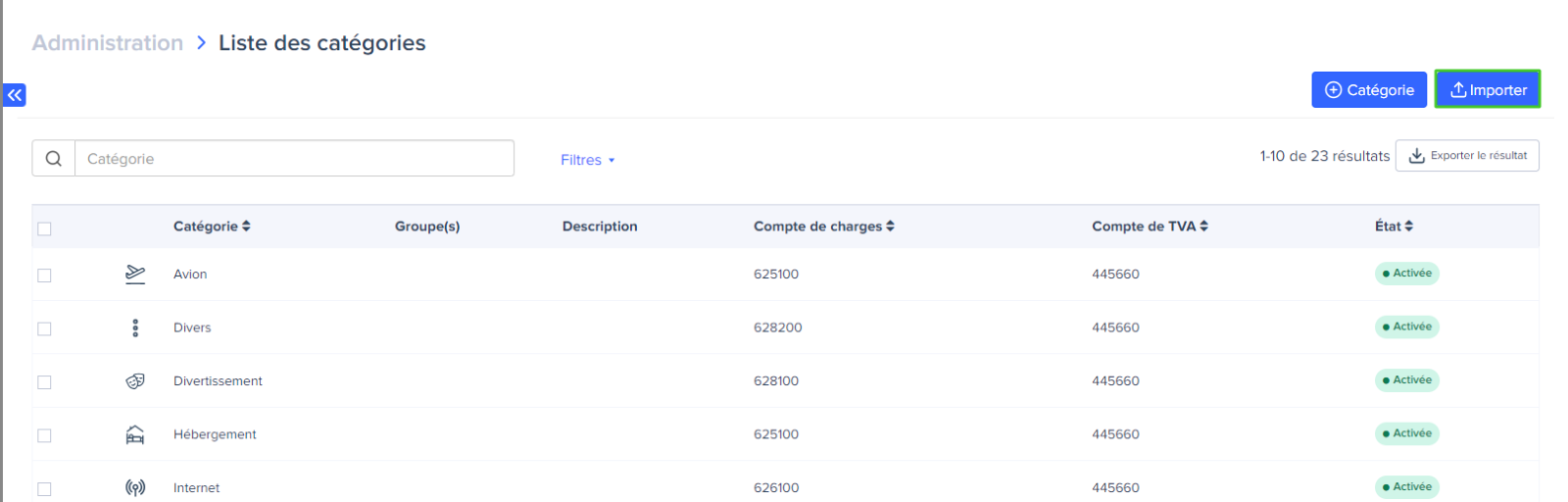Viewport: 1568px width, 502px height.
Task: Collapse the sidebar with the double-chevron icon
Action: click(x=15, y=95)
